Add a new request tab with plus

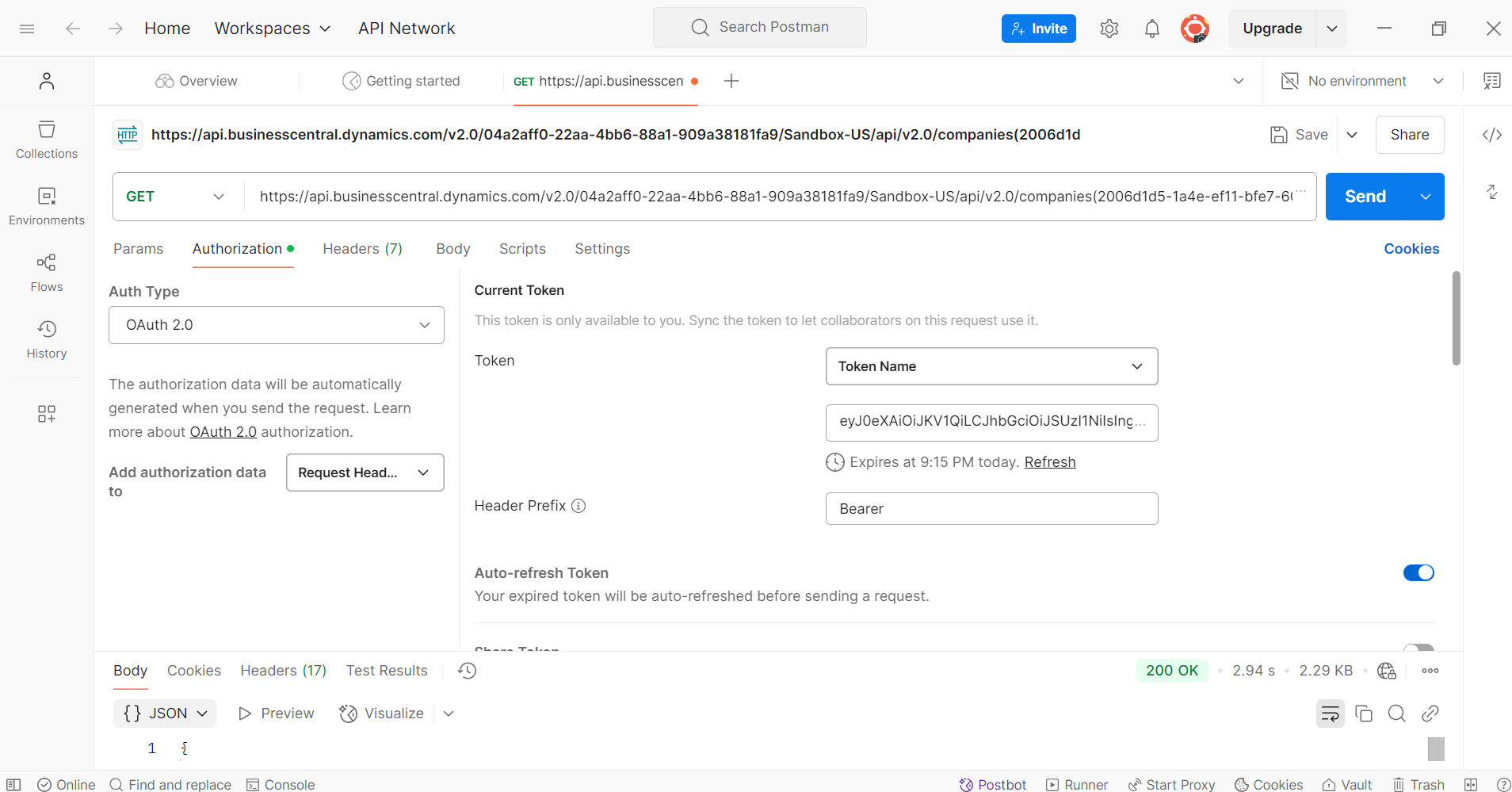point(731,81)
